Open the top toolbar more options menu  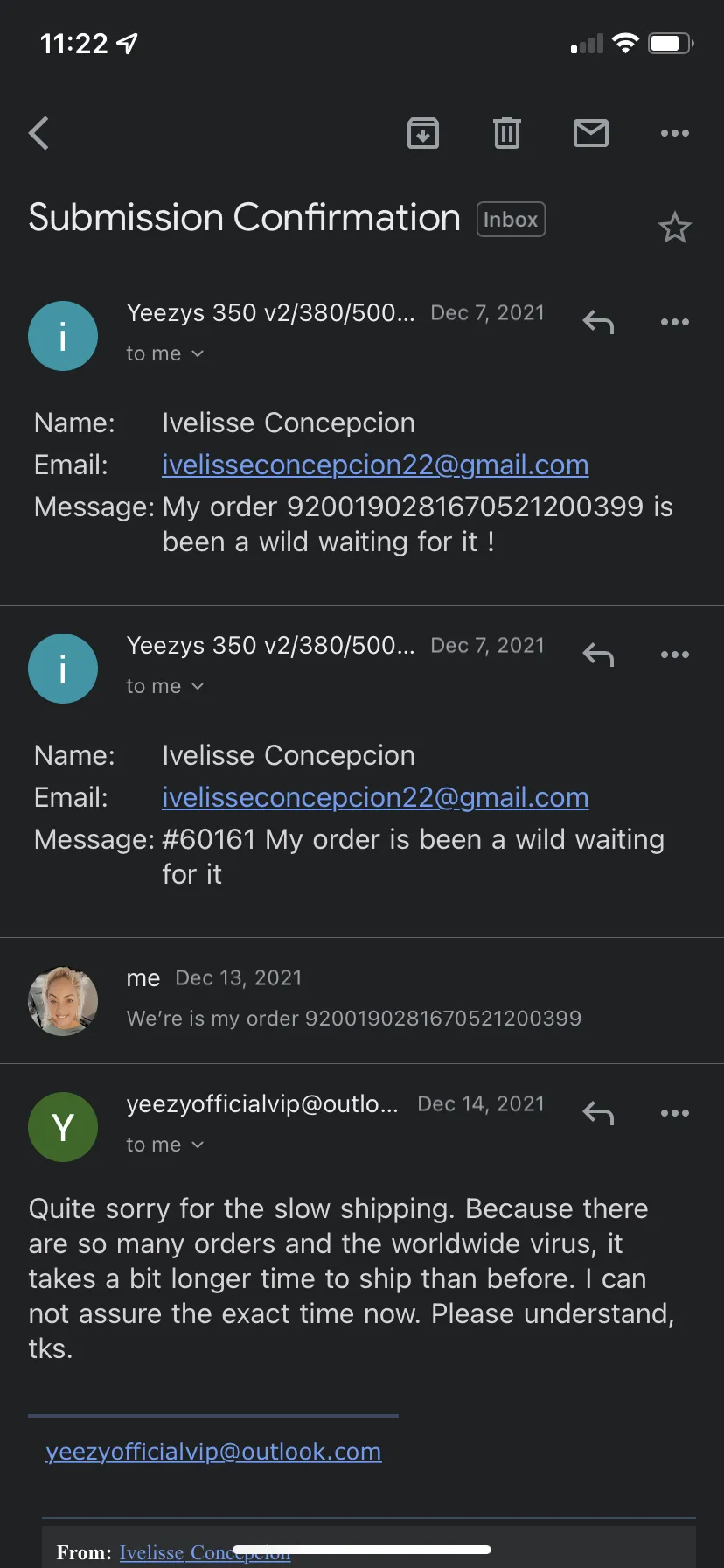tap(675, 133)
